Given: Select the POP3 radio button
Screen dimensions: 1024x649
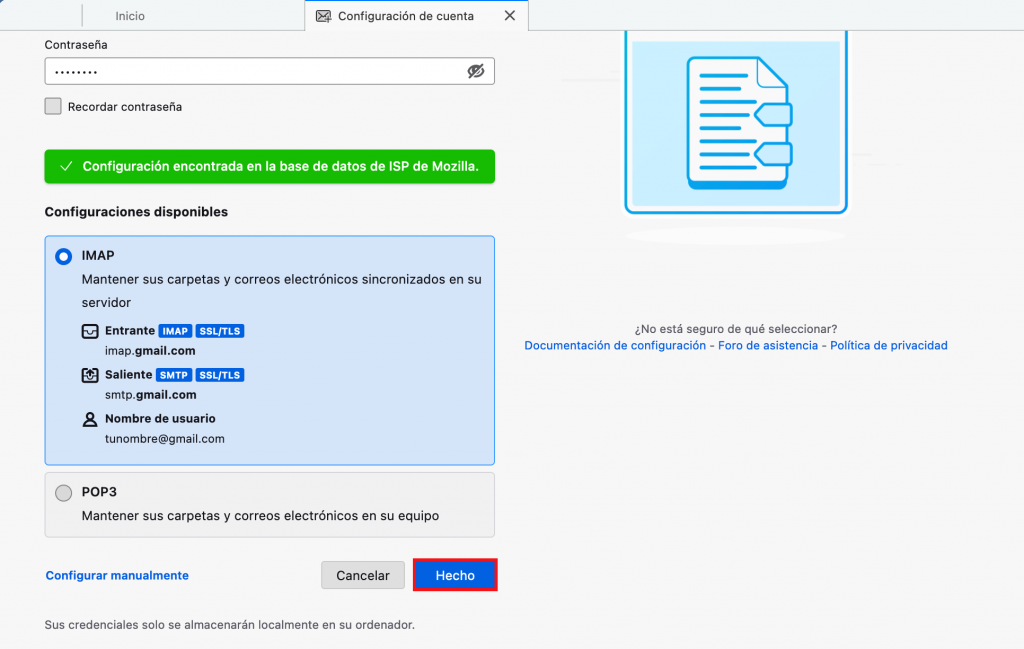Looking at the screenshot, I should point(64,492).
